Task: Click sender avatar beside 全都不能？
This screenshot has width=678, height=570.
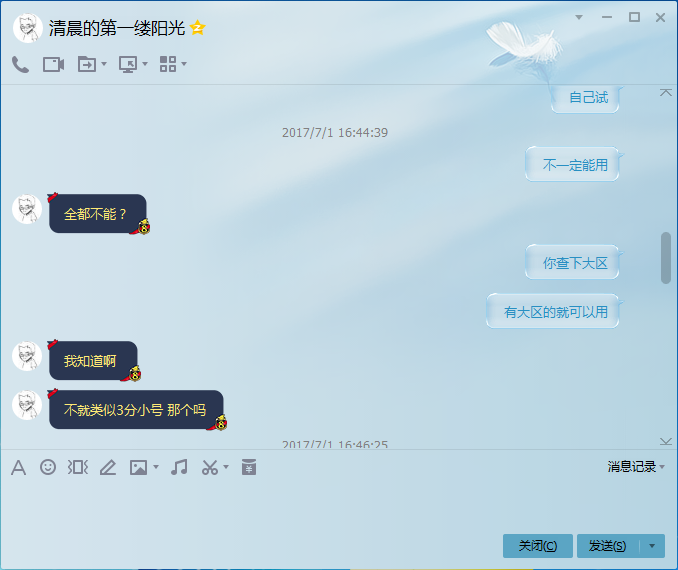Action: pyautogui.click(x=27, y=209)
